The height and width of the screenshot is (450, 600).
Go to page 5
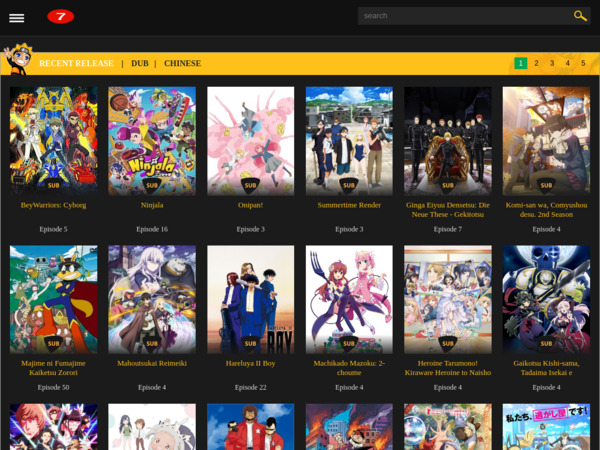pos(583,63)
